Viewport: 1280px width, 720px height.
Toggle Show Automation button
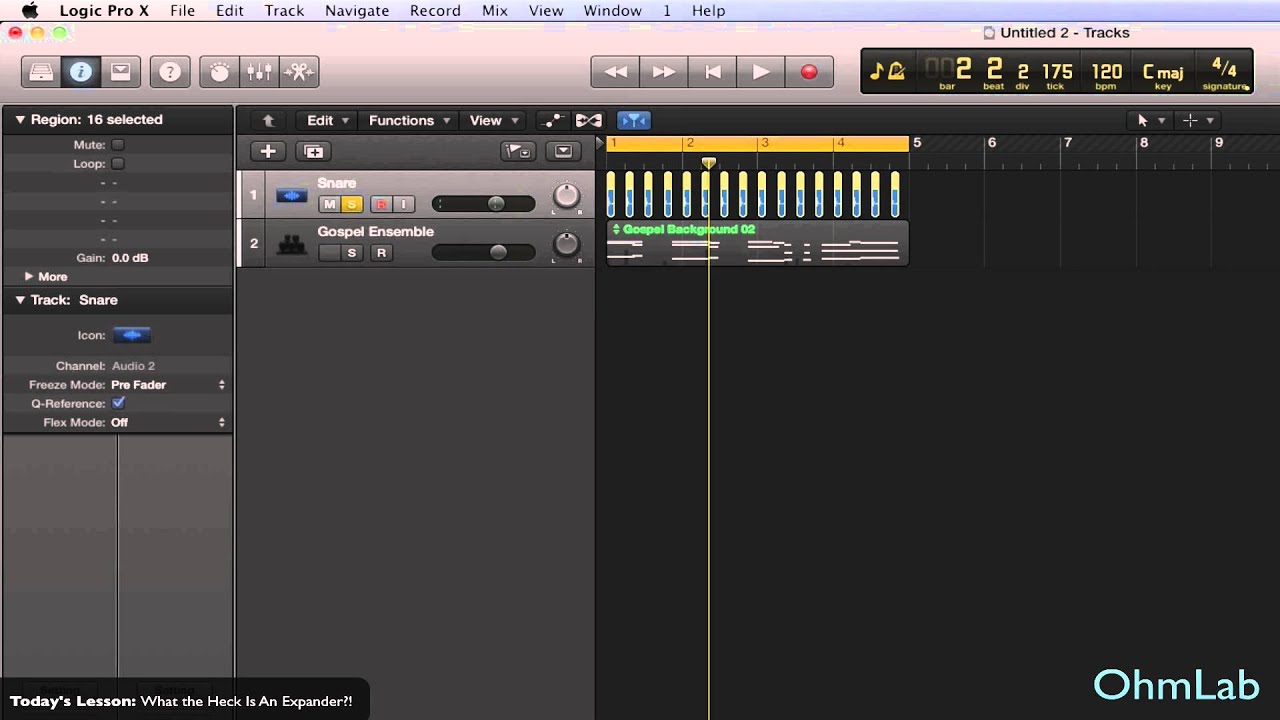coord(551,120)
